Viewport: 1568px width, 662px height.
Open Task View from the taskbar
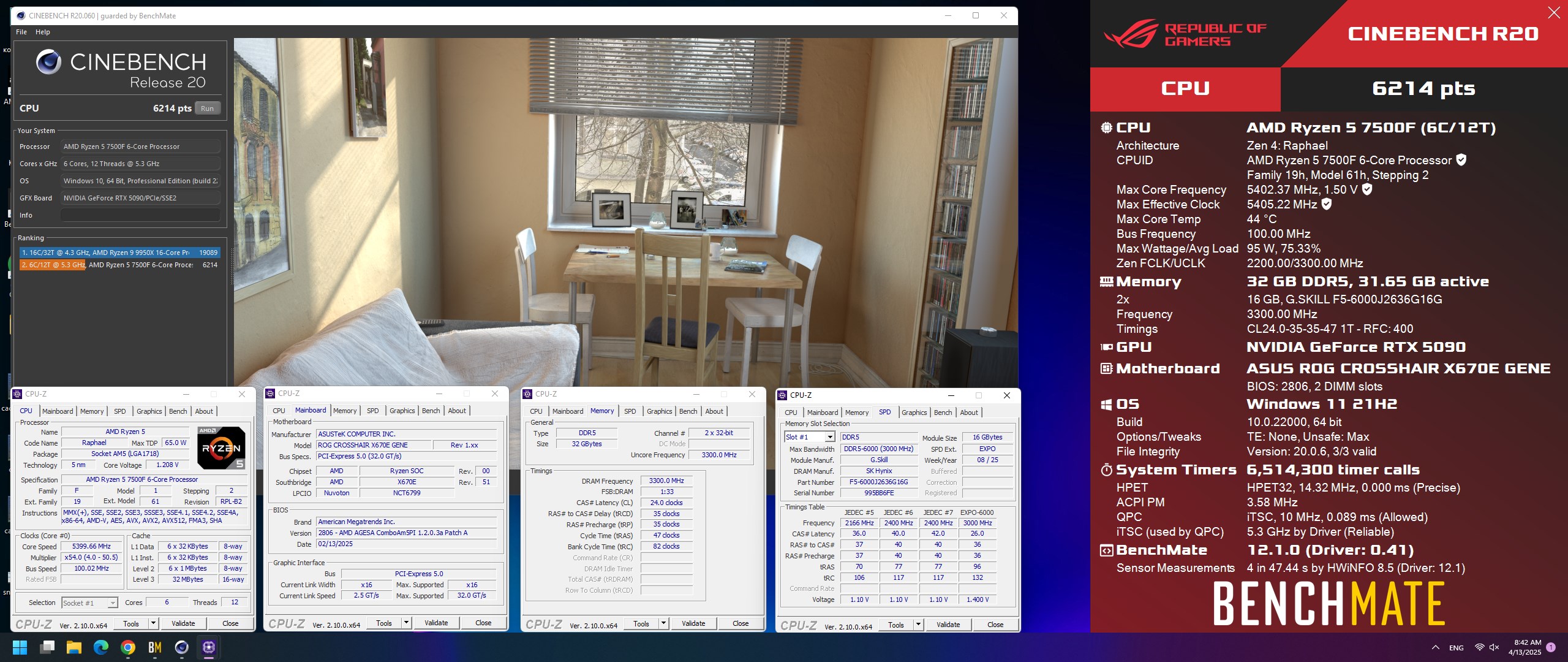[47, 647]
